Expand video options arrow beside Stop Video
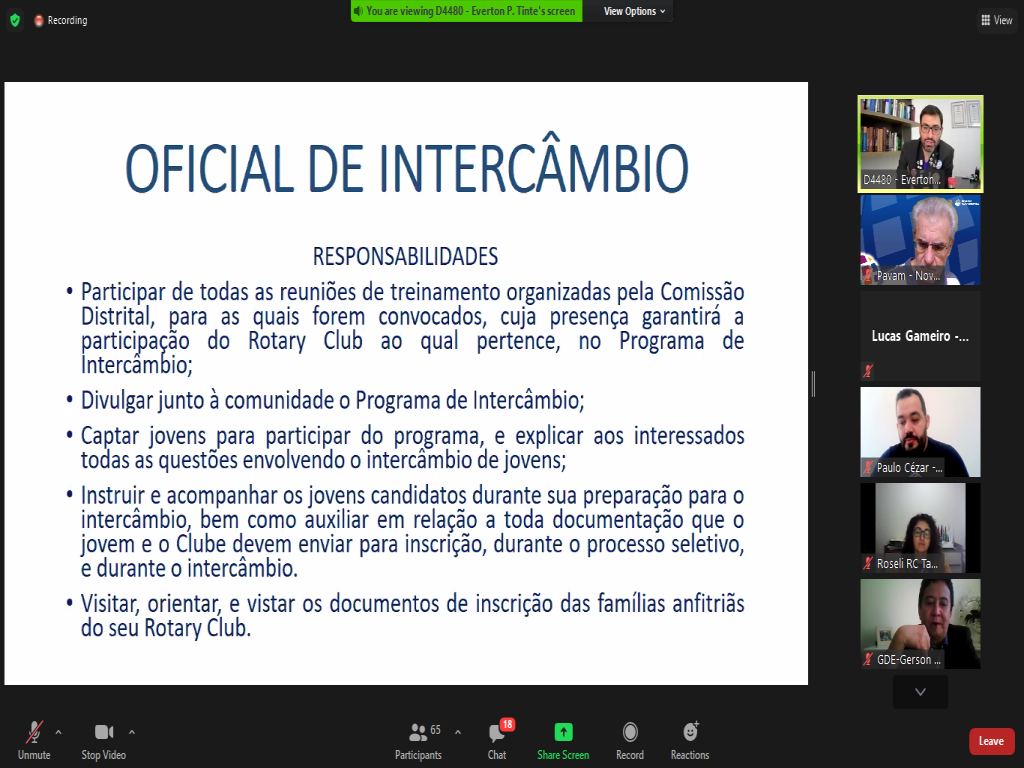Image resolution: width=1024 pixels, height=768 pixels. pyautogui.click(x=132, y=732)
